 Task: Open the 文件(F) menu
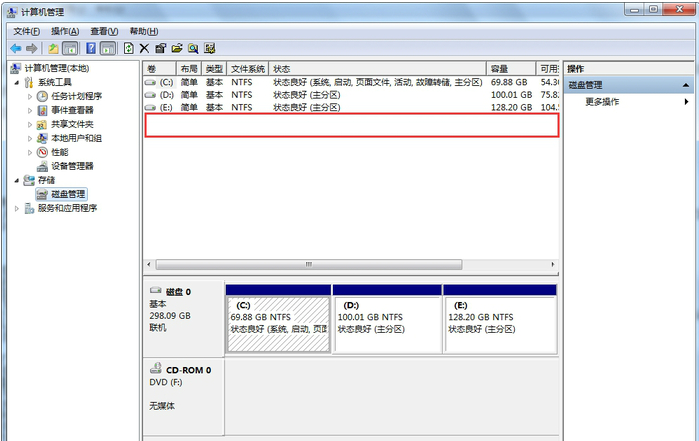[x=27, y=31]
